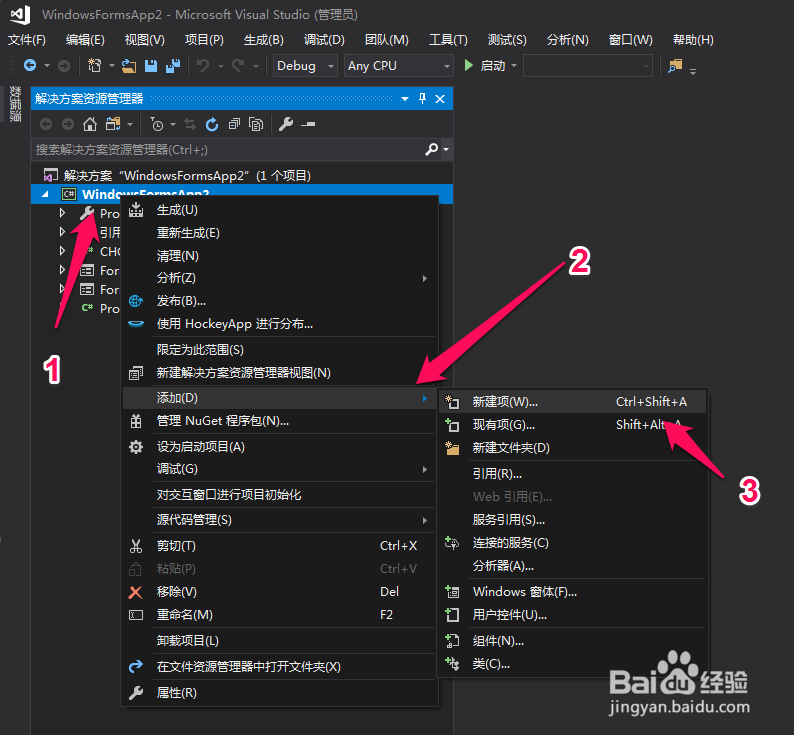Click the green Start debugging arrow

(x=468, y=65)
